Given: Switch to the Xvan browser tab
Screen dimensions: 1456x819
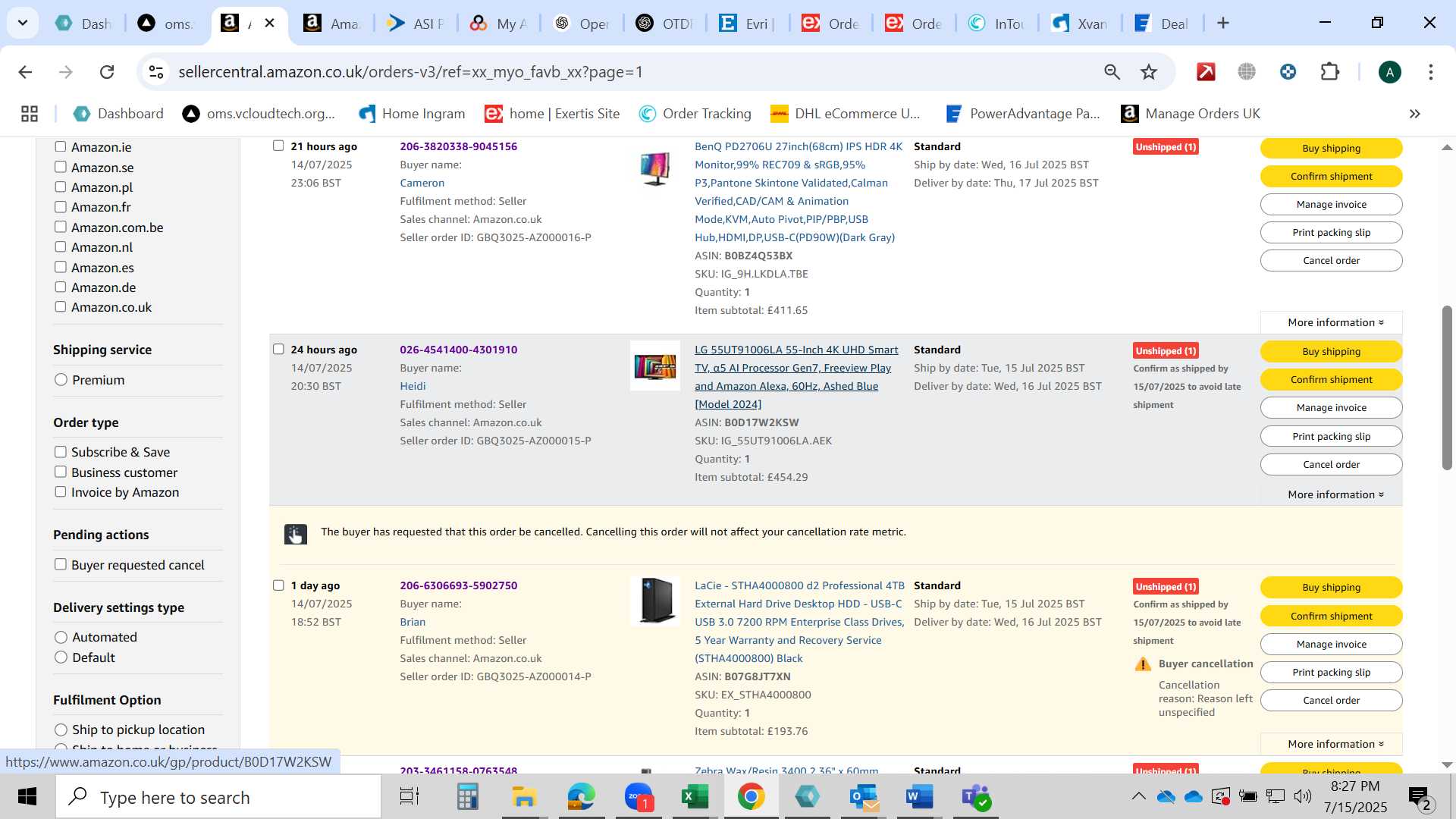Looking at the screenshot, I should coord(1080,24).
